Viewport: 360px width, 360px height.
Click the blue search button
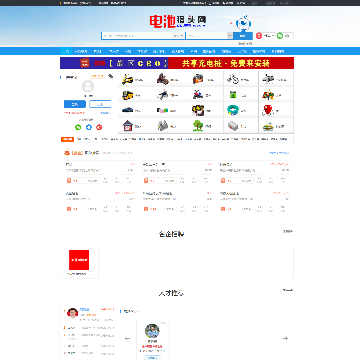(x=243, y=36)
